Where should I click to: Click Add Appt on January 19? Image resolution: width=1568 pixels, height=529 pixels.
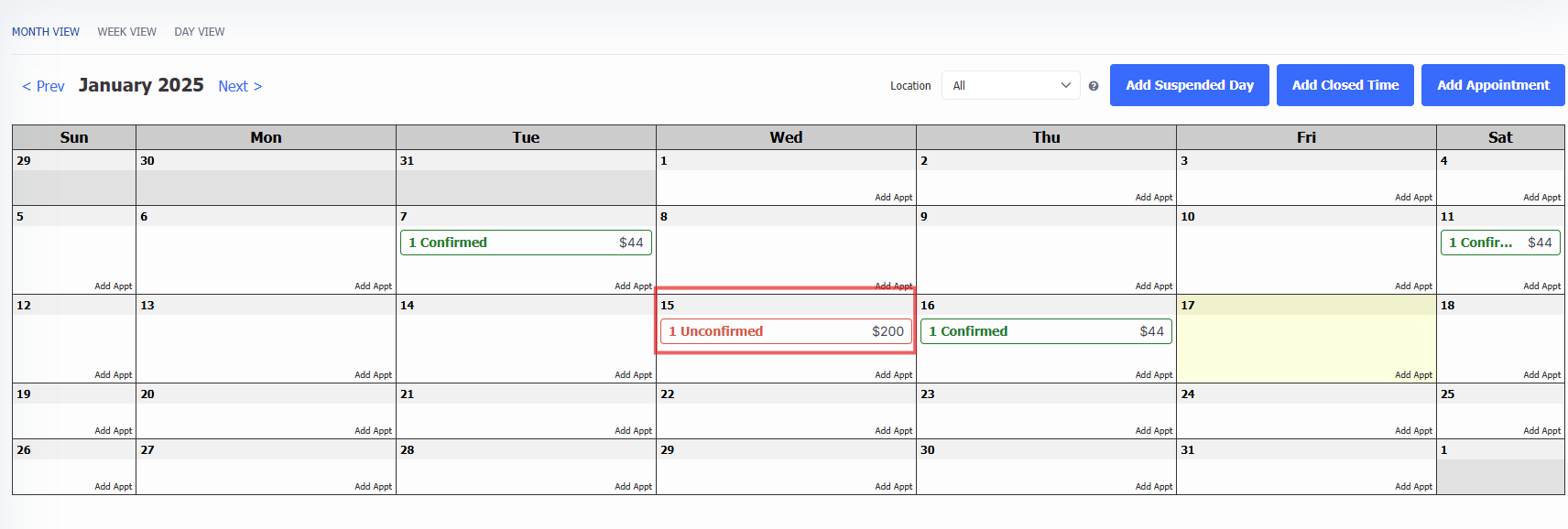click(113, 431)
